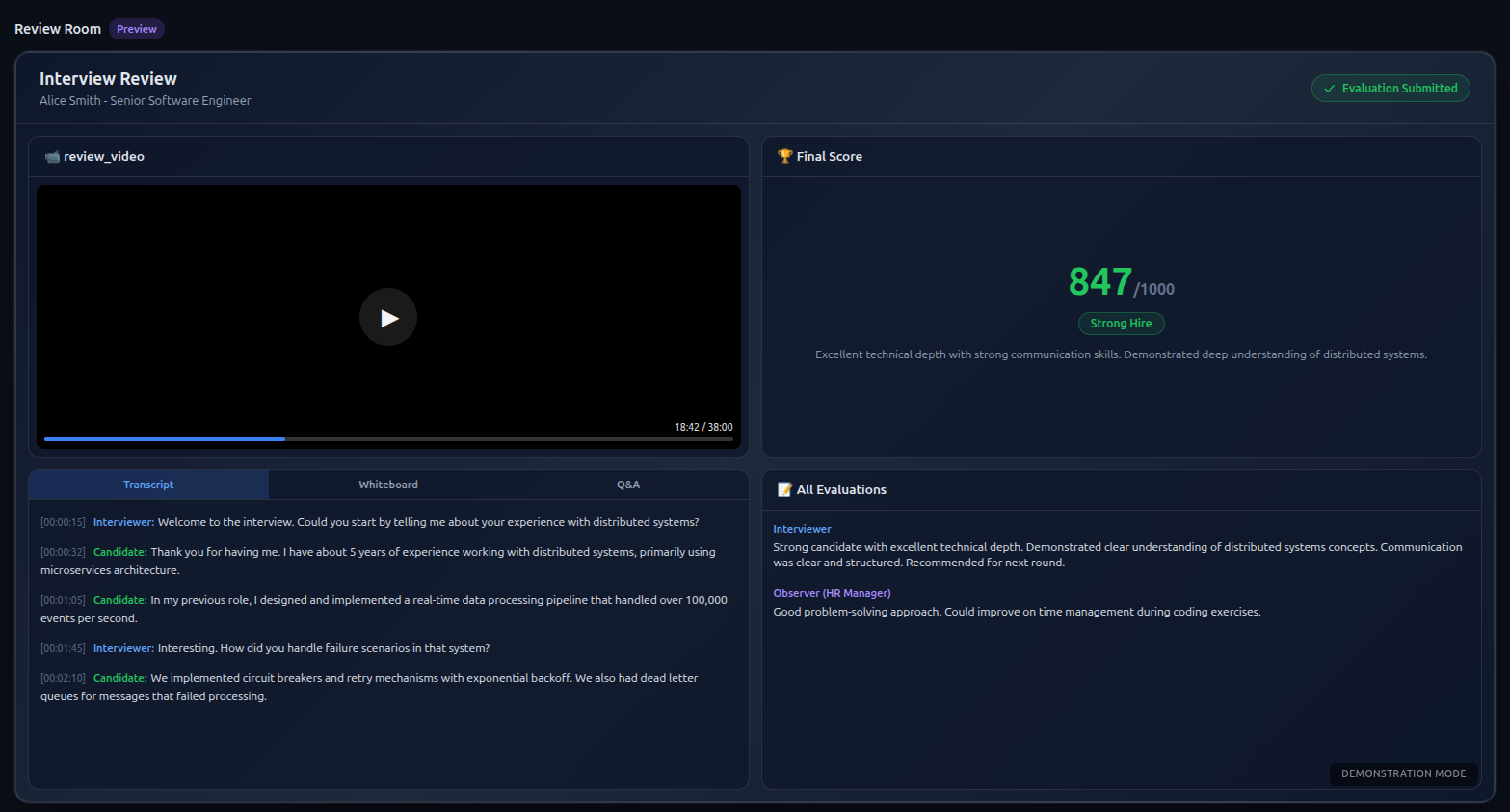Screen dimensions: 1510x812
Task: Click the 'How did you handle failure' line
Action: (x=265, y=648)
